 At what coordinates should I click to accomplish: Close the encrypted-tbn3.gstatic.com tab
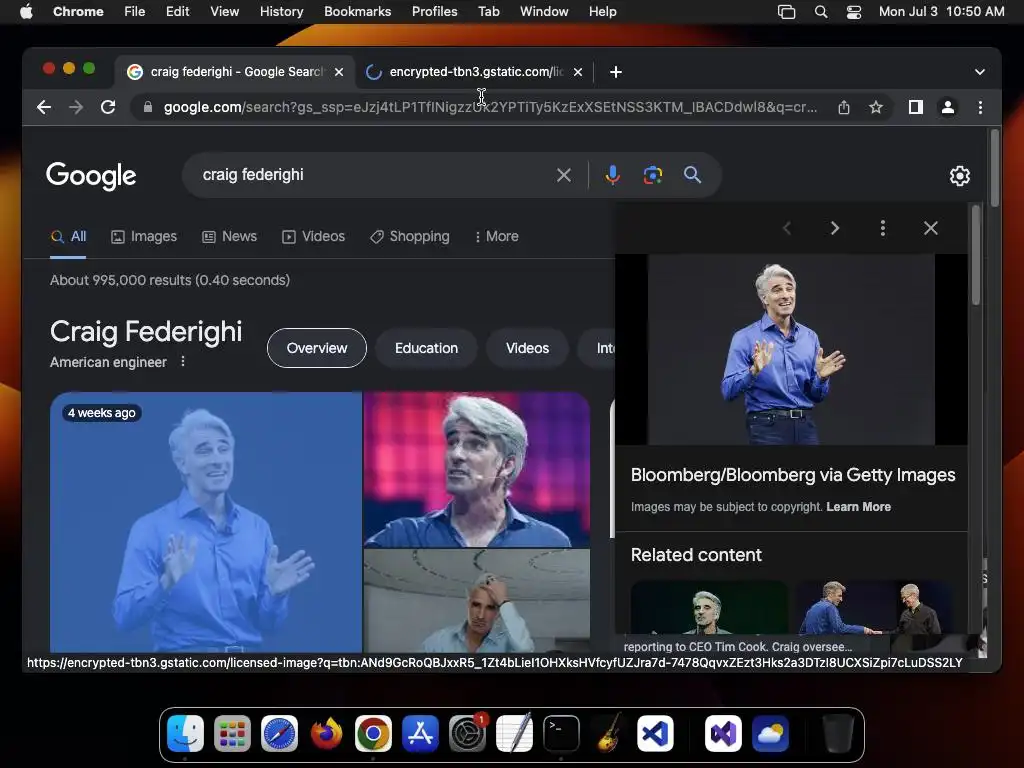(x=577, y=72)
